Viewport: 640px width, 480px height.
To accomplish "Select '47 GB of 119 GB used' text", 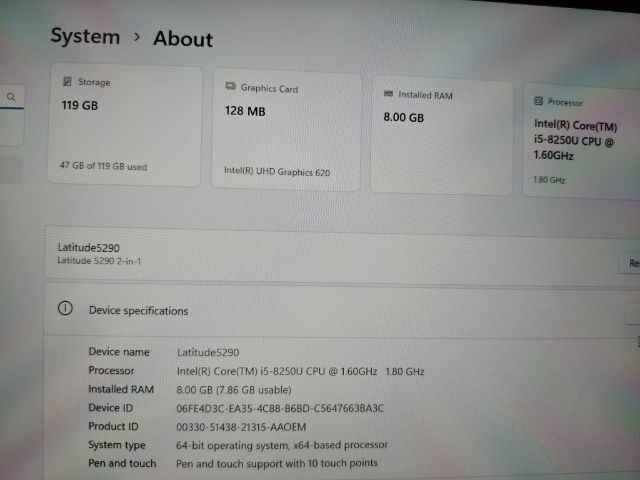I will (103, 166).
